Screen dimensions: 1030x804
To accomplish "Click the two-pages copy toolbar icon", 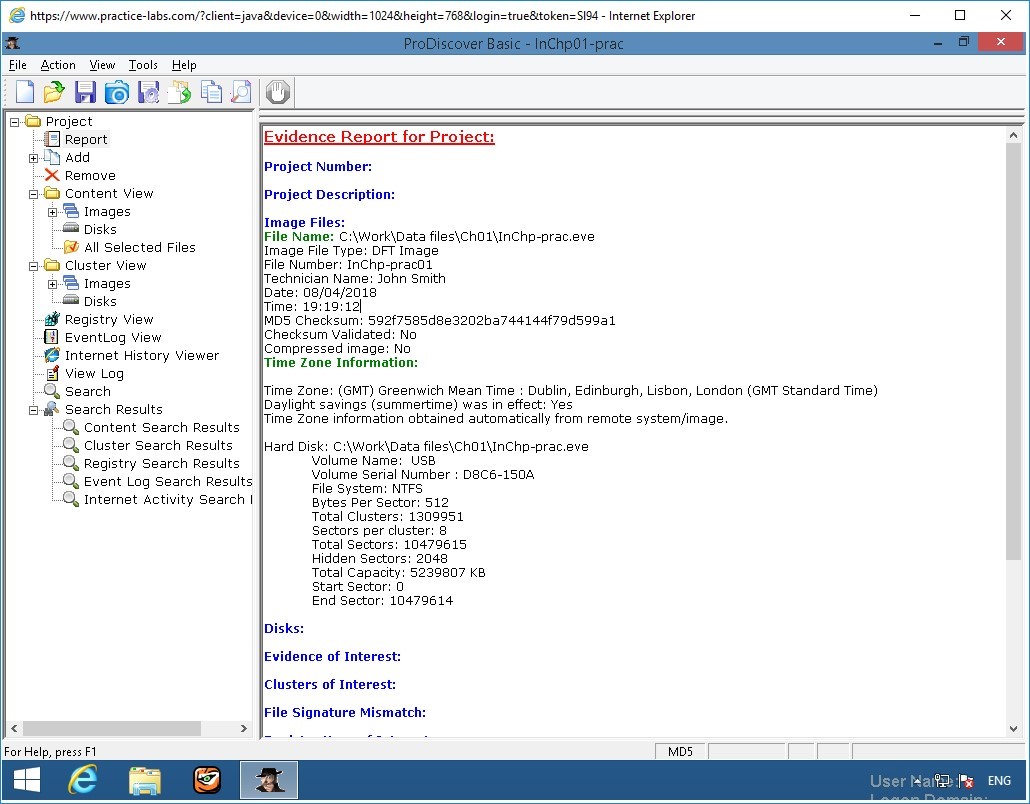I will 211,92.
